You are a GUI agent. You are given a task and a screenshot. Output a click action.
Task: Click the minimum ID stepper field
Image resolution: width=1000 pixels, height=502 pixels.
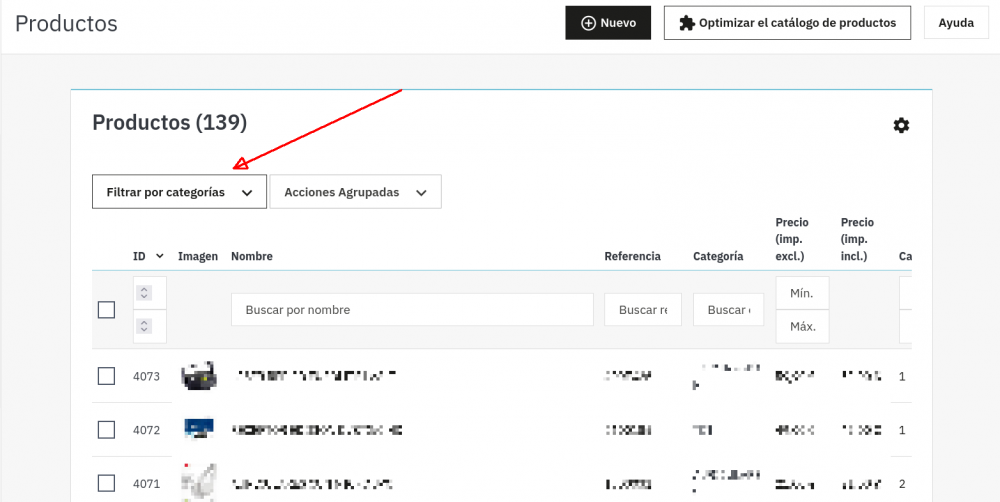pos(150,293)
